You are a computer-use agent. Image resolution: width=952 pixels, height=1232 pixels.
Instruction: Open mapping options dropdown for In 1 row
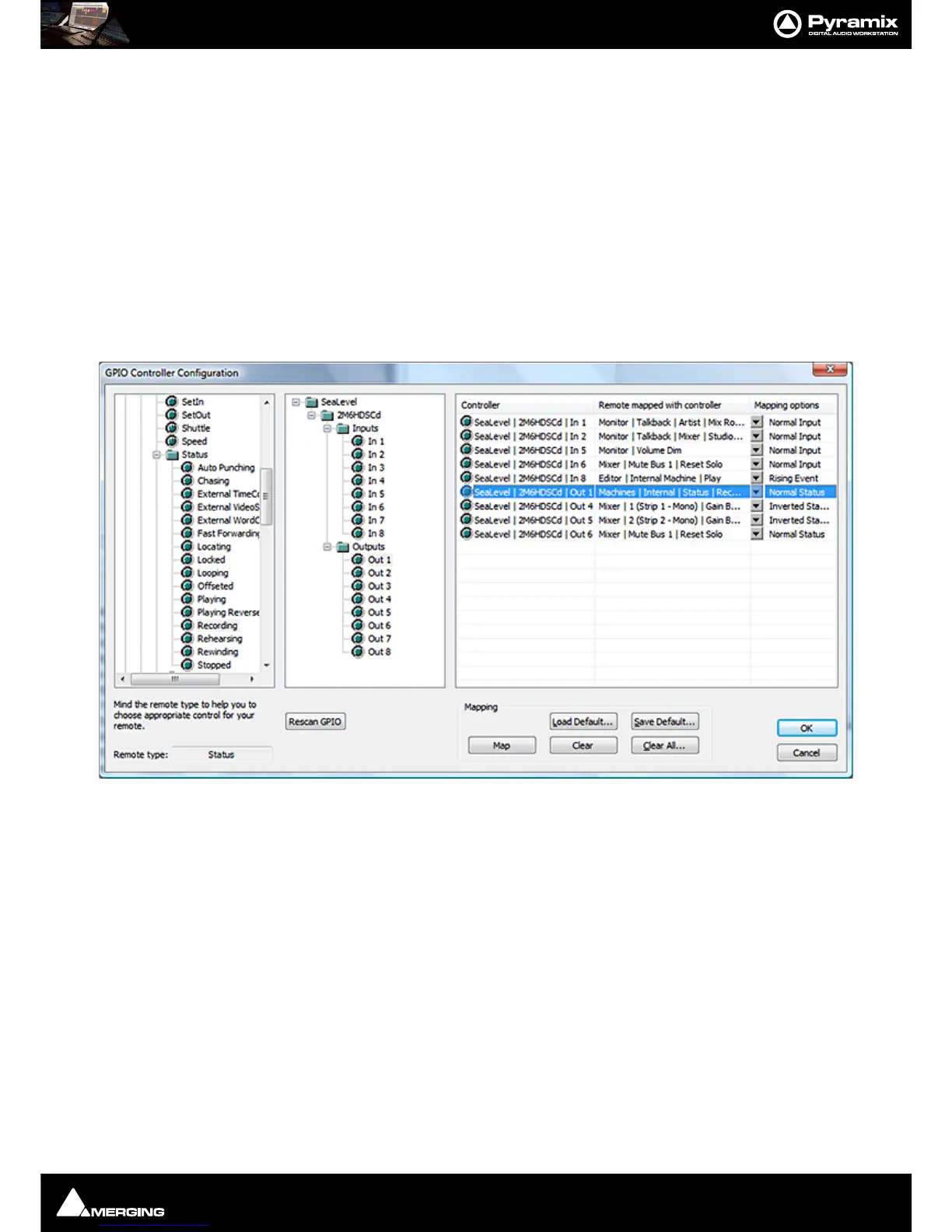point(757,422)
